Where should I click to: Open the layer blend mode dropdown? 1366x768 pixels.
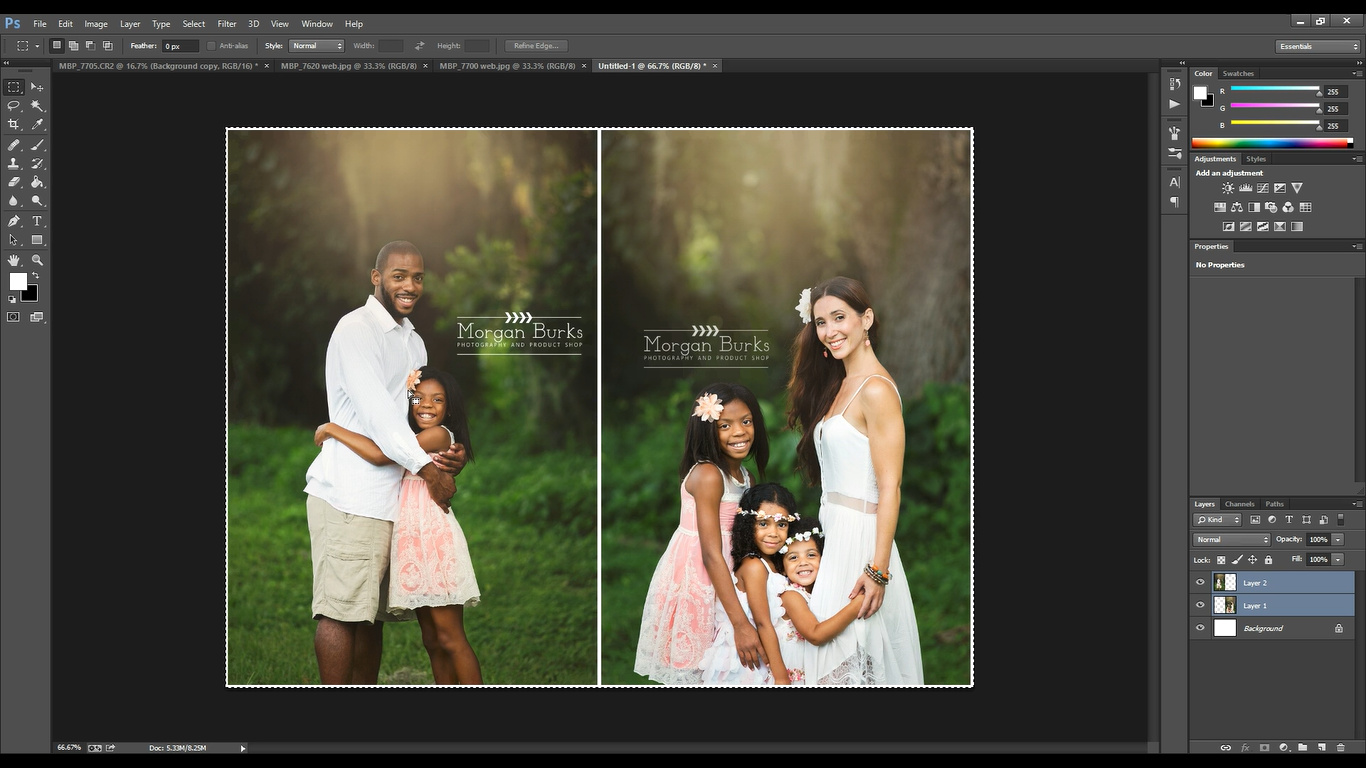pos(1232,540)
